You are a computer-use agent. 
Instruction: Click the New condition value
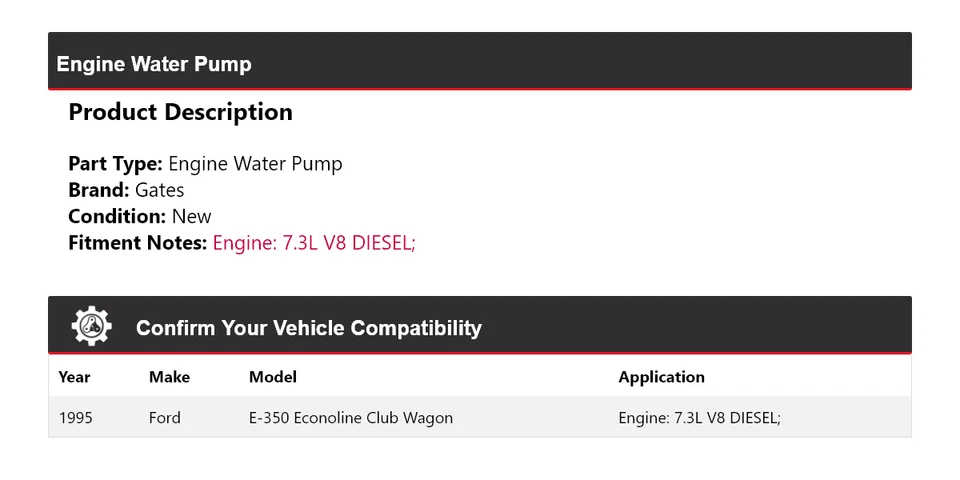pos(192,216)
